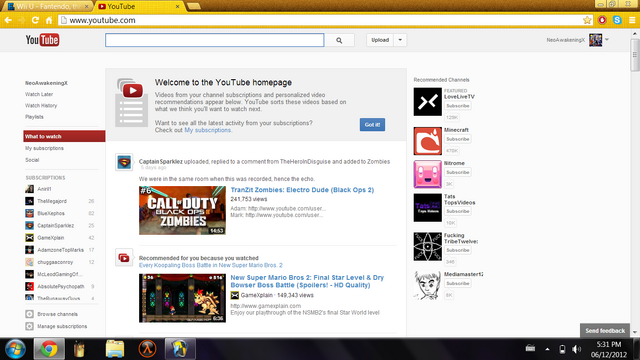The height and width of the screenshot is (360, 640).
Task: Open LoveLiveTV channel thumbnail
Action: [427, 102]
